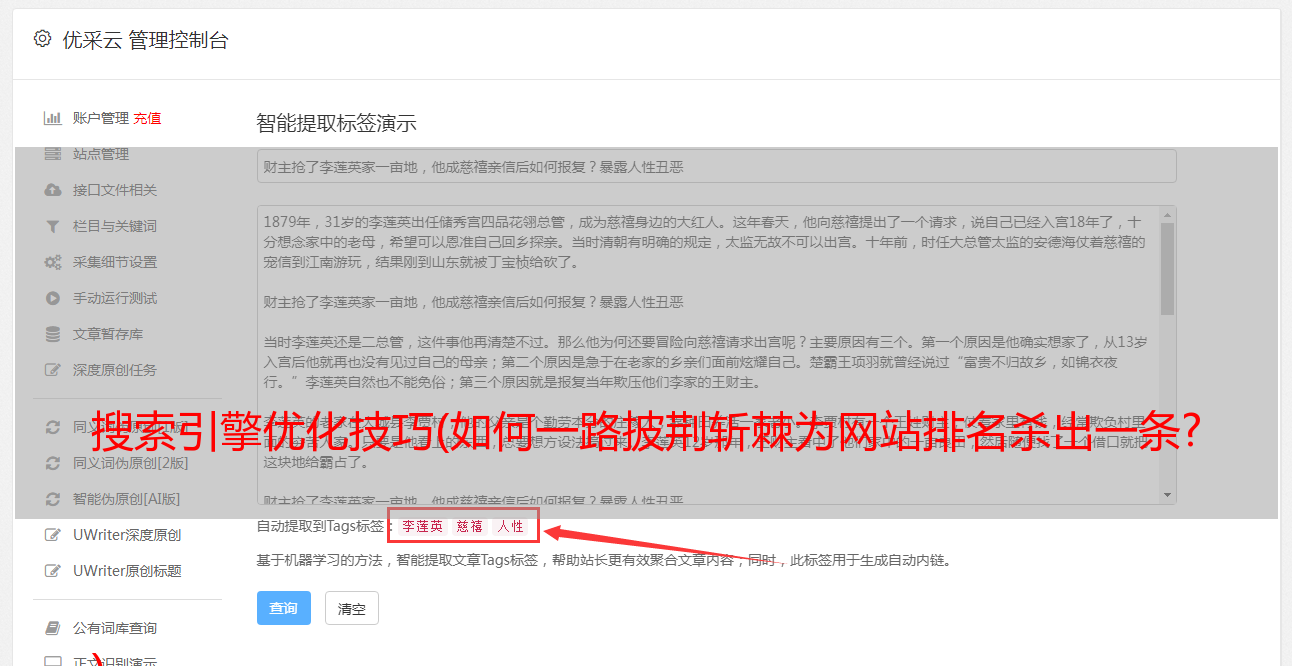Click the blue 查询 button
Viewport: 1292px width, 666px height.
coord(284,608)
